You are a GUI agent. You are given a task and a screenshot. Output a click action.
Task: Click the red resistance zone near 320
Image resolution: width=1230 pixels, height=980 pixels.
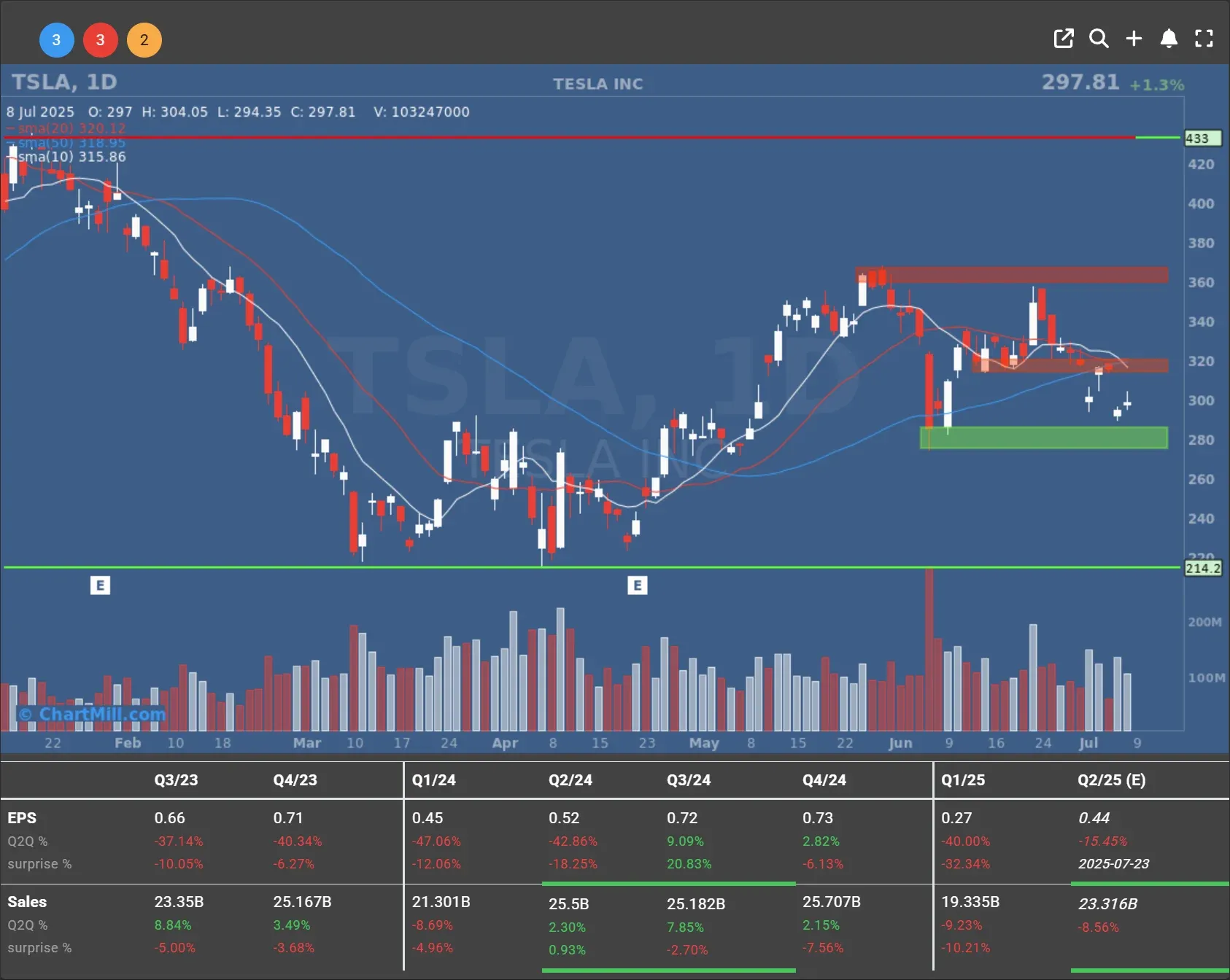(x=1070, y=365)
